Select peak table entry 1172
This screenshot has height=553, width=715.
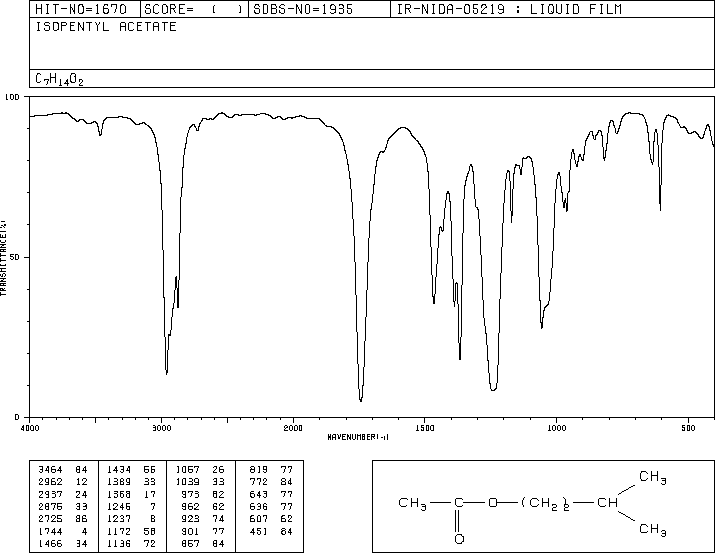coord(131,531)
